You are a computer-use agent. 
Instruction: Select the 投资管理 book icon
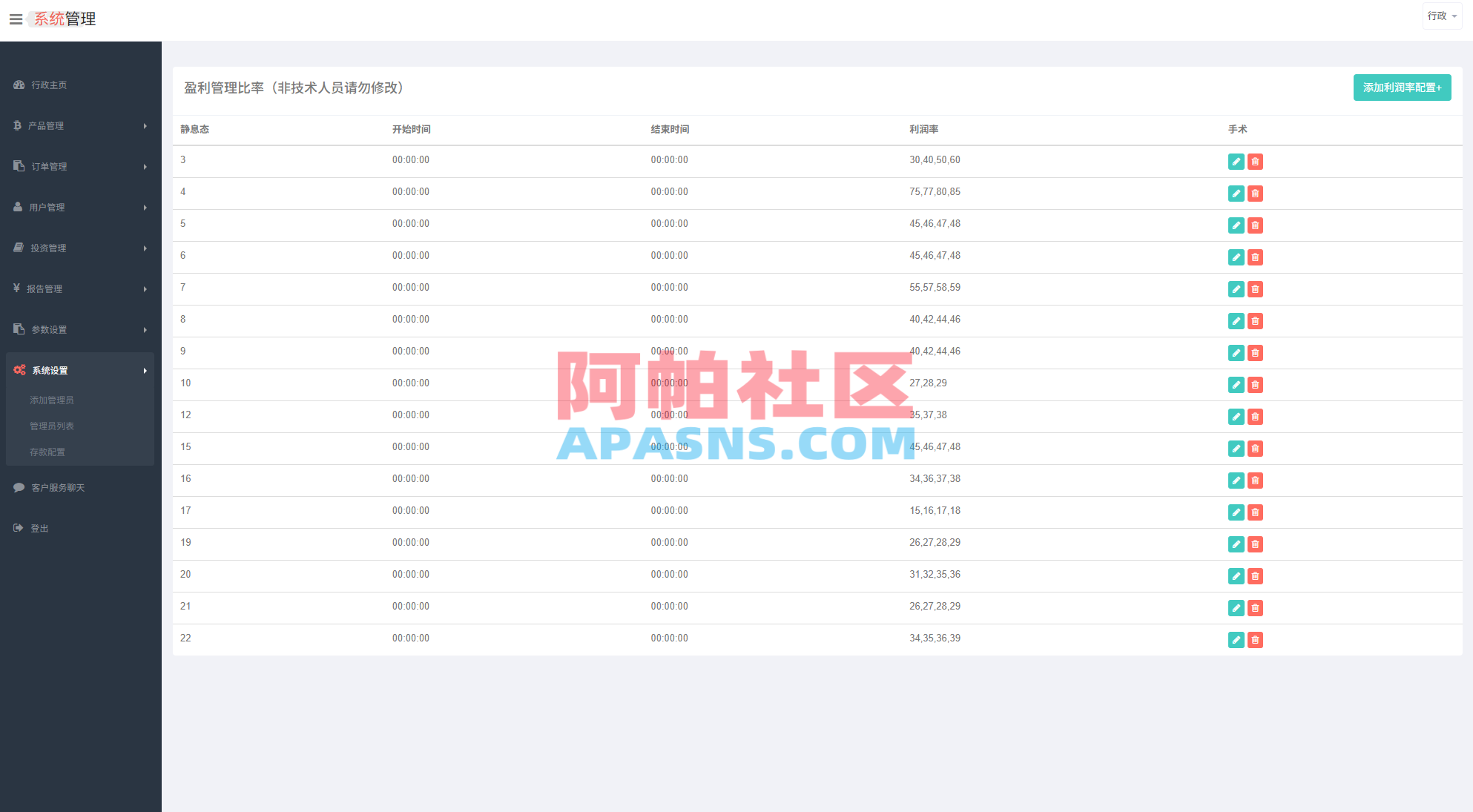(18, 248)
